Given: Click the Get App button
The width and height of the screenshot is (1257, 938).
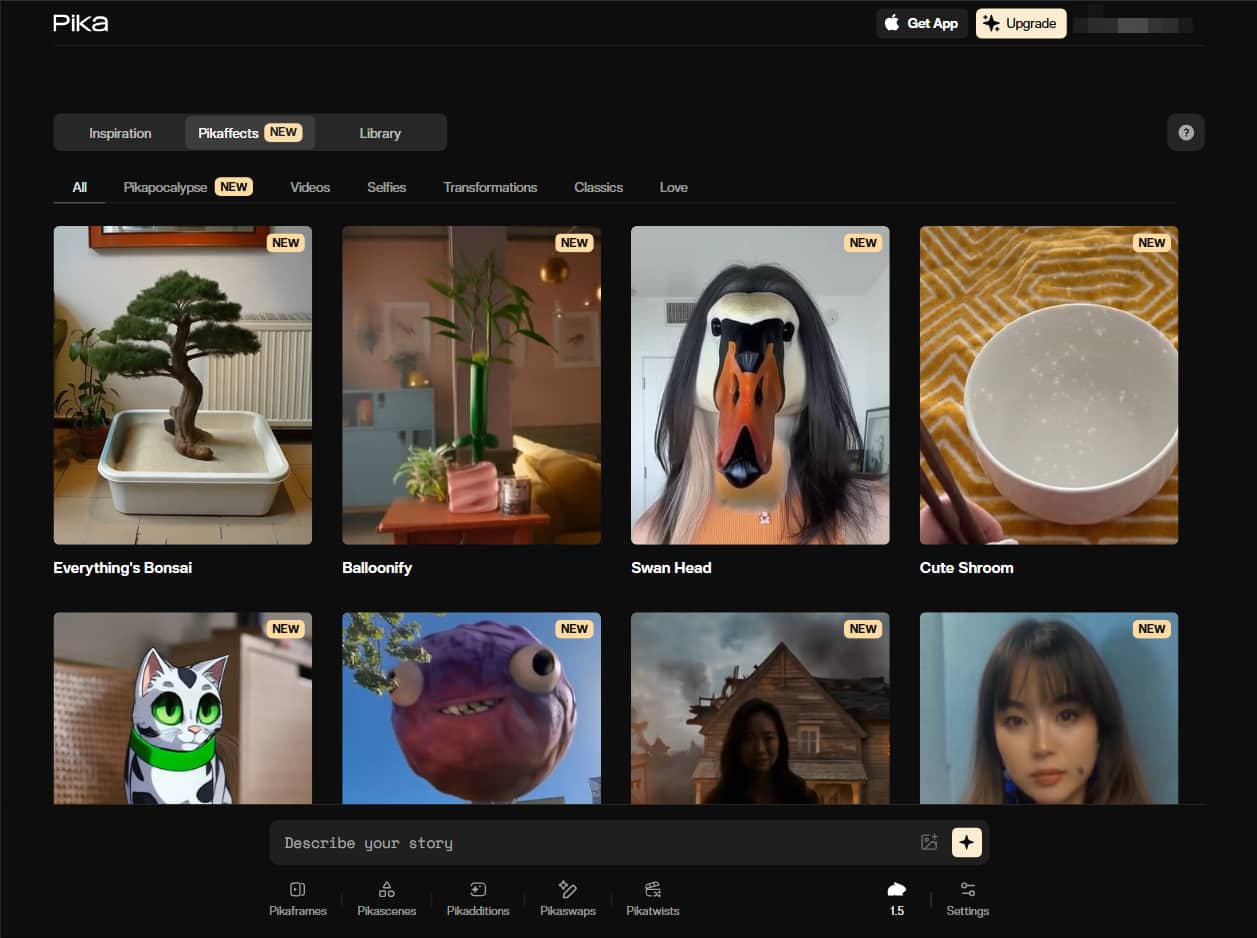Looking at the screenshot, I should pyautogui.click(x=921, y=24).
